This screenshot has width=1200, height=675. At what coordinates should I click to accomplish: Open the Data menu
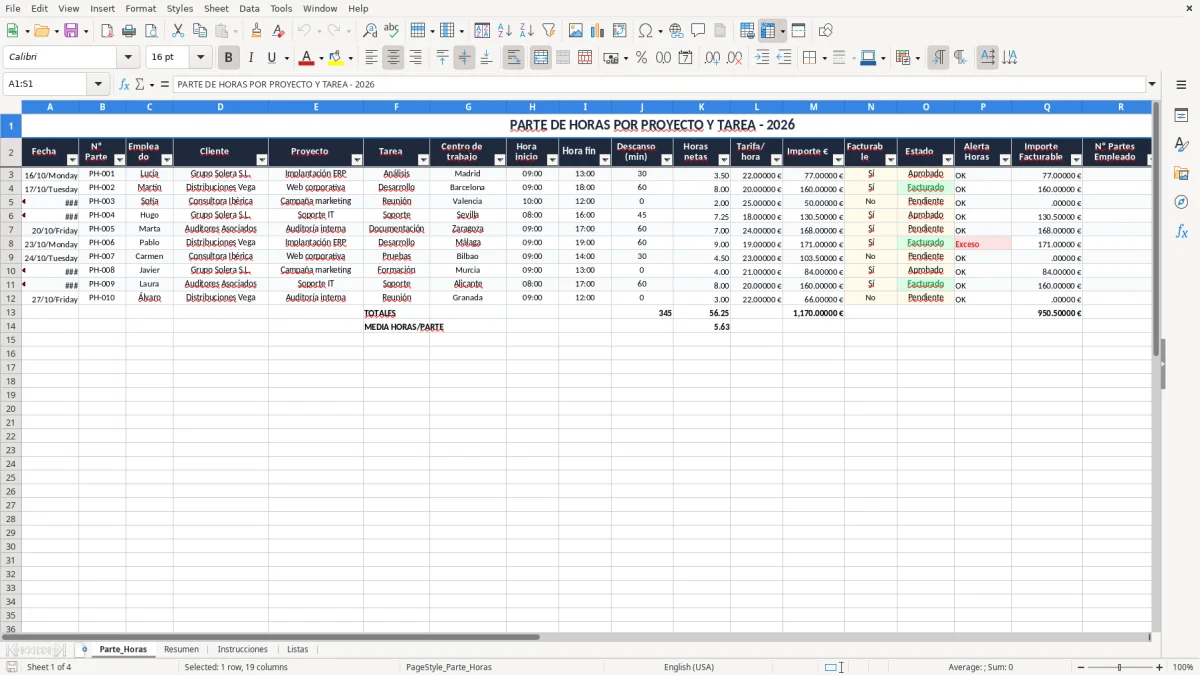(249, 8)
